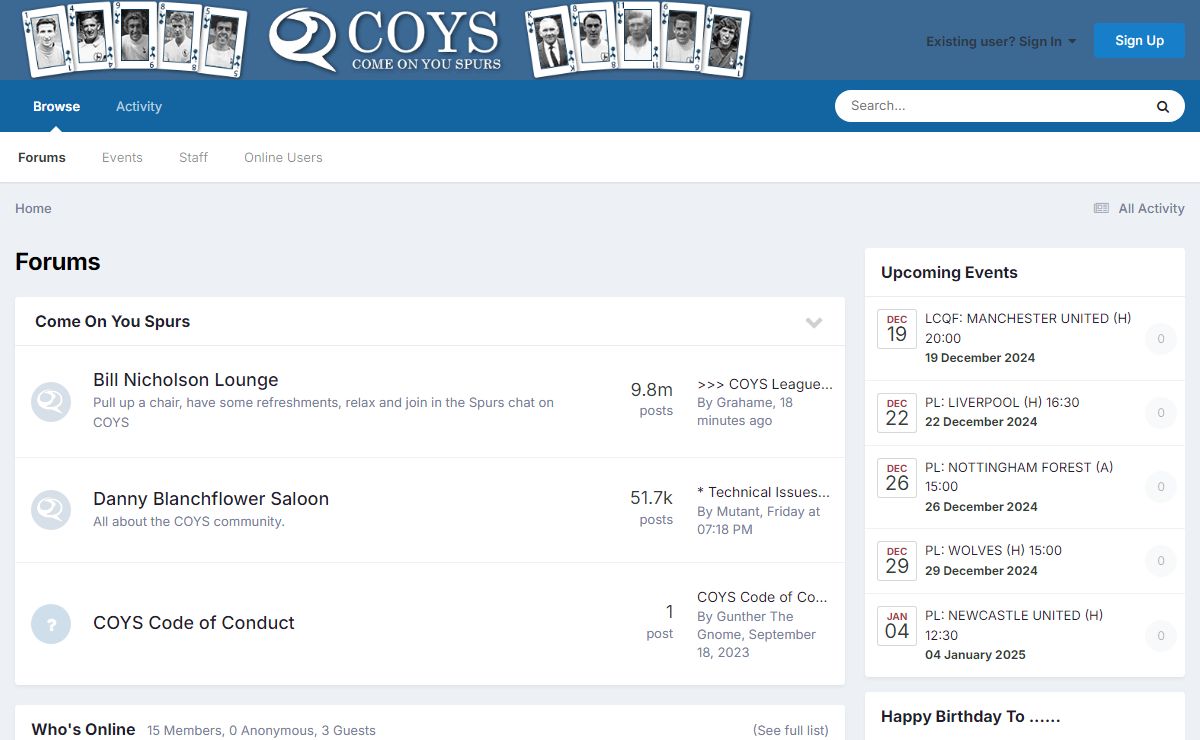This screenshot has width=1200, height=740.
Task: Click the JAN 04 calendar date icon
Action: coord(897,626)
